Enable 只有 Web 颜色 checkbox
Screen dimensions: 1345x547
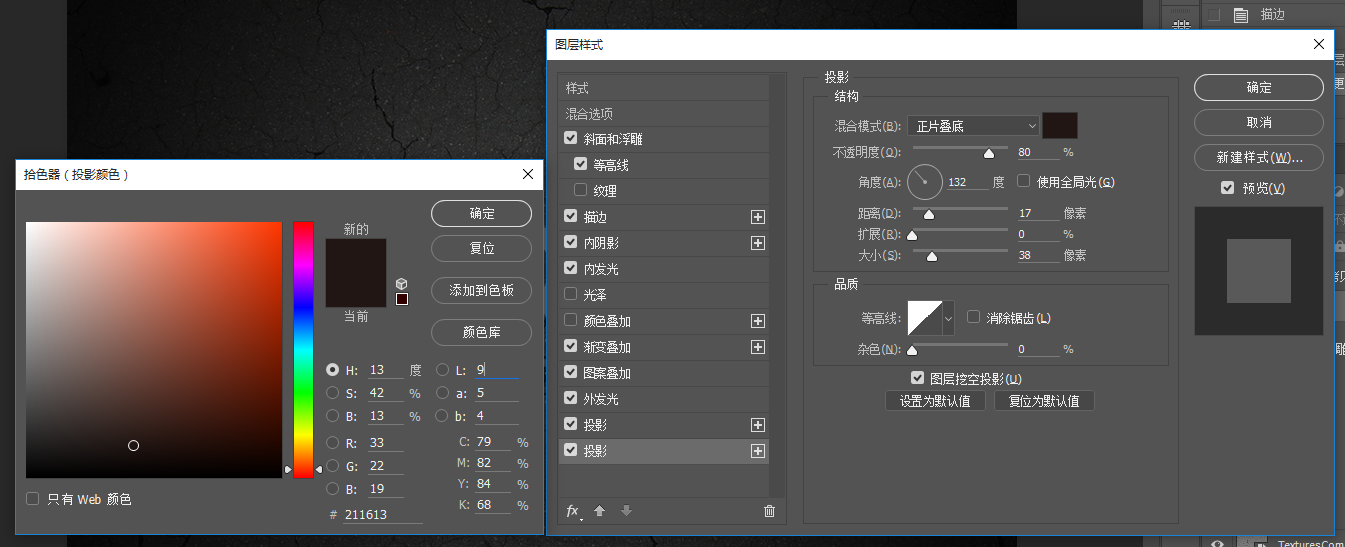pos(33,499)
